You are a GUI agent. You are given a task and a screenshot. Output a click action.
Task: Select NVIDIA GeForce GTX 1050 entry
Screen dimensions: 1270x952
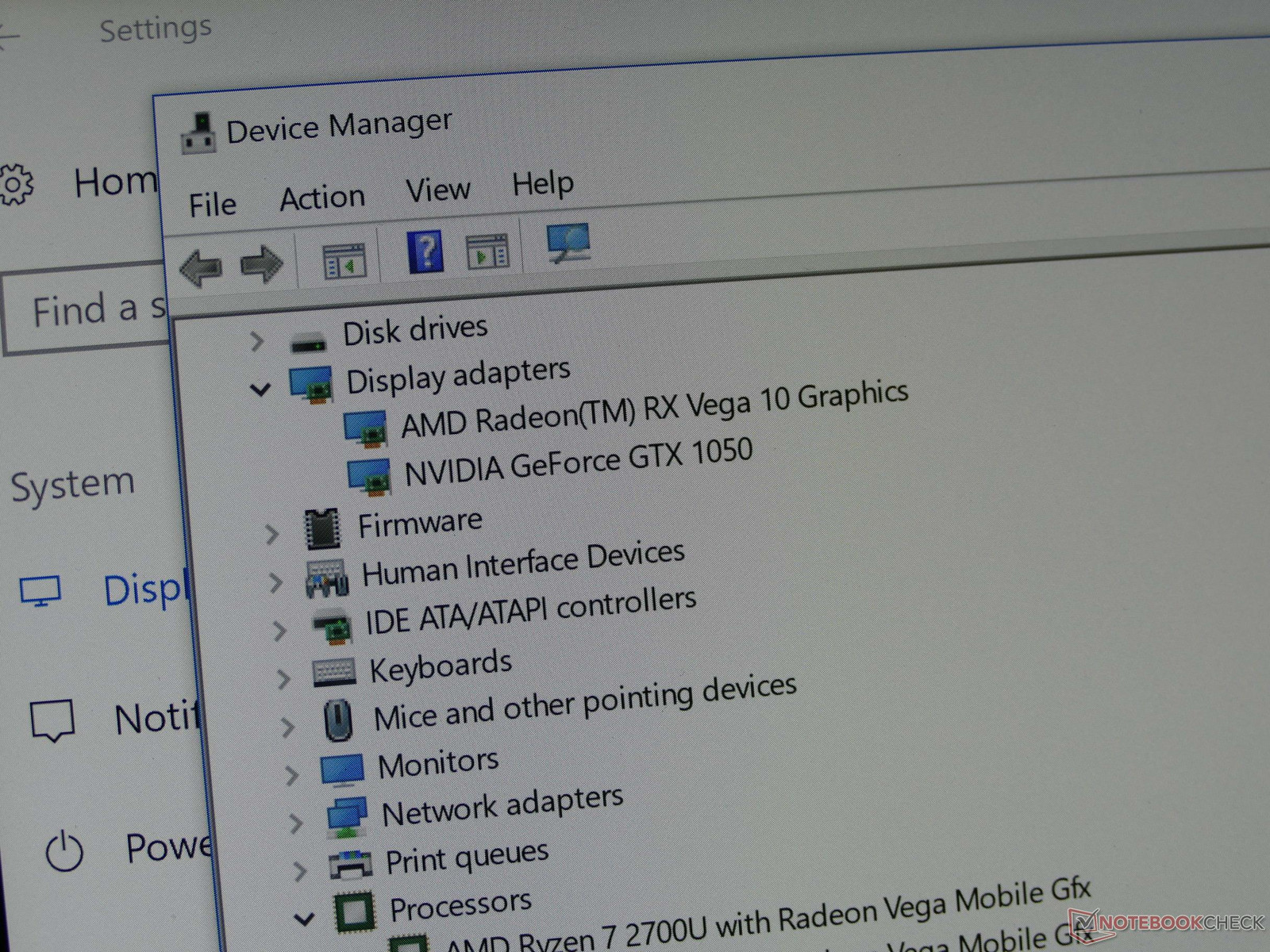pos(579,461)
